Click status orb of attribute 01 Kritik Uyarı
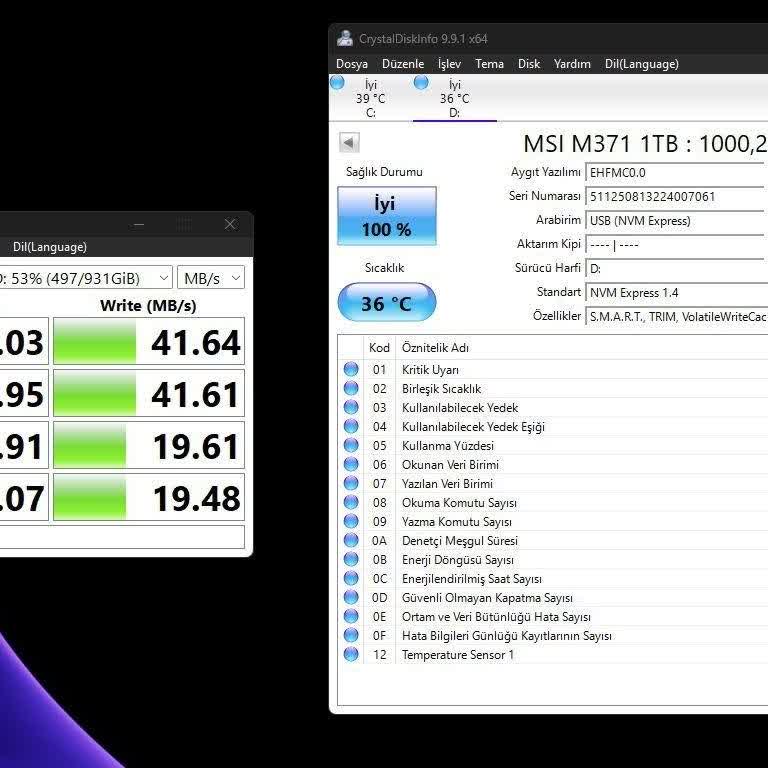Viewport: 768px width, 768px height. coord(351,369)
